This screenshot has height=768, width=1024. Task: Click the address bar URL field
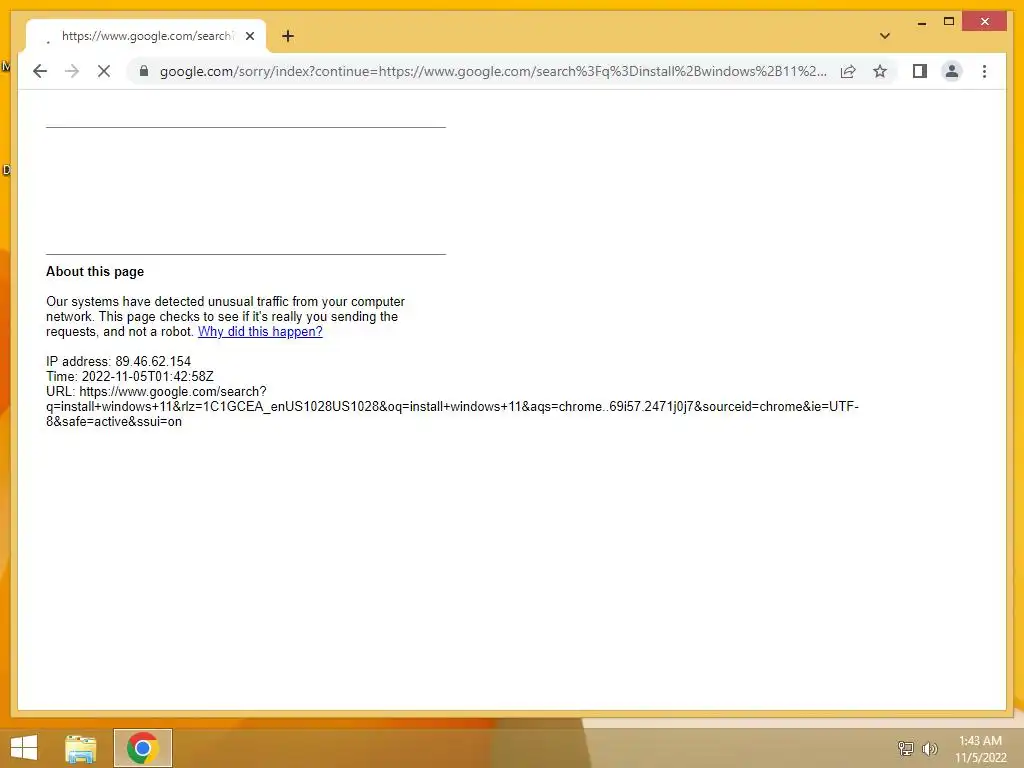click(493, 71)
